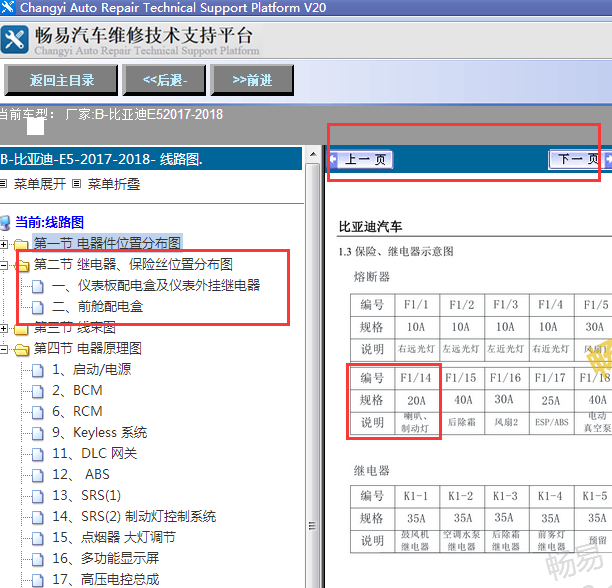The width and height of the screenshot is (612, 588).
Task: Click document icon of 16、多功能显示屏
Action: tap(37, 560)
